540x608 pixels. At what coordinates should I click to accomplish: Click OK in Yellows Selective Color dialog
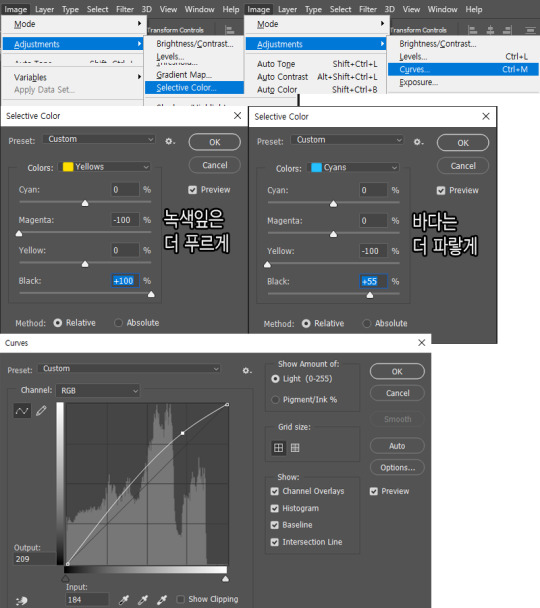(214, 142)
